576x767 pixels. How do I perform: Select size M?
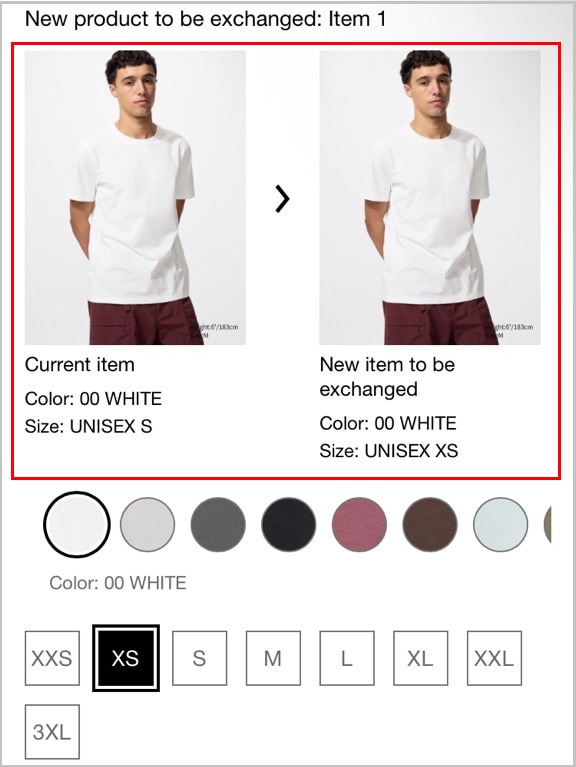[x=273, y=658]
